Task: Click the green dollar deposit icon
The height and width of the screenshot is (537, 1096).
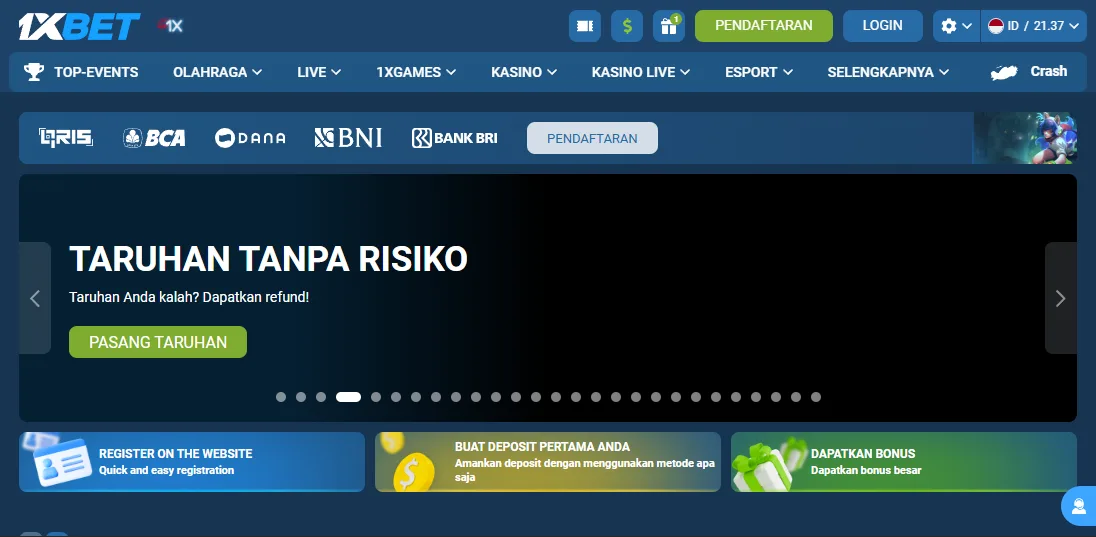Action: click(x=627, y=26)
